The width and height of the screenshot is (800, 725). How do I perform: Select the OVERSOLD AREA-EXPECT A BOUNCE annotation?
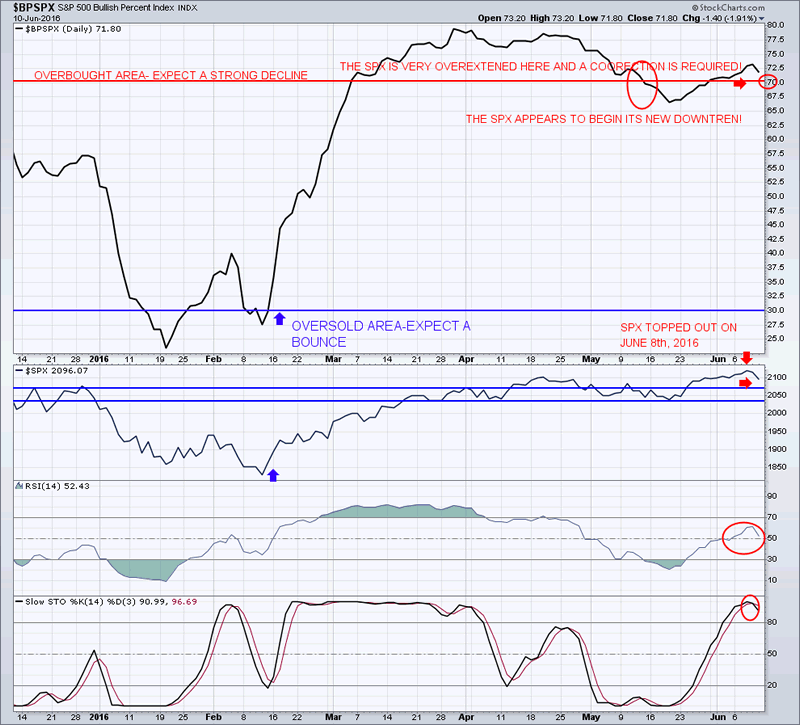coord(380,334)
